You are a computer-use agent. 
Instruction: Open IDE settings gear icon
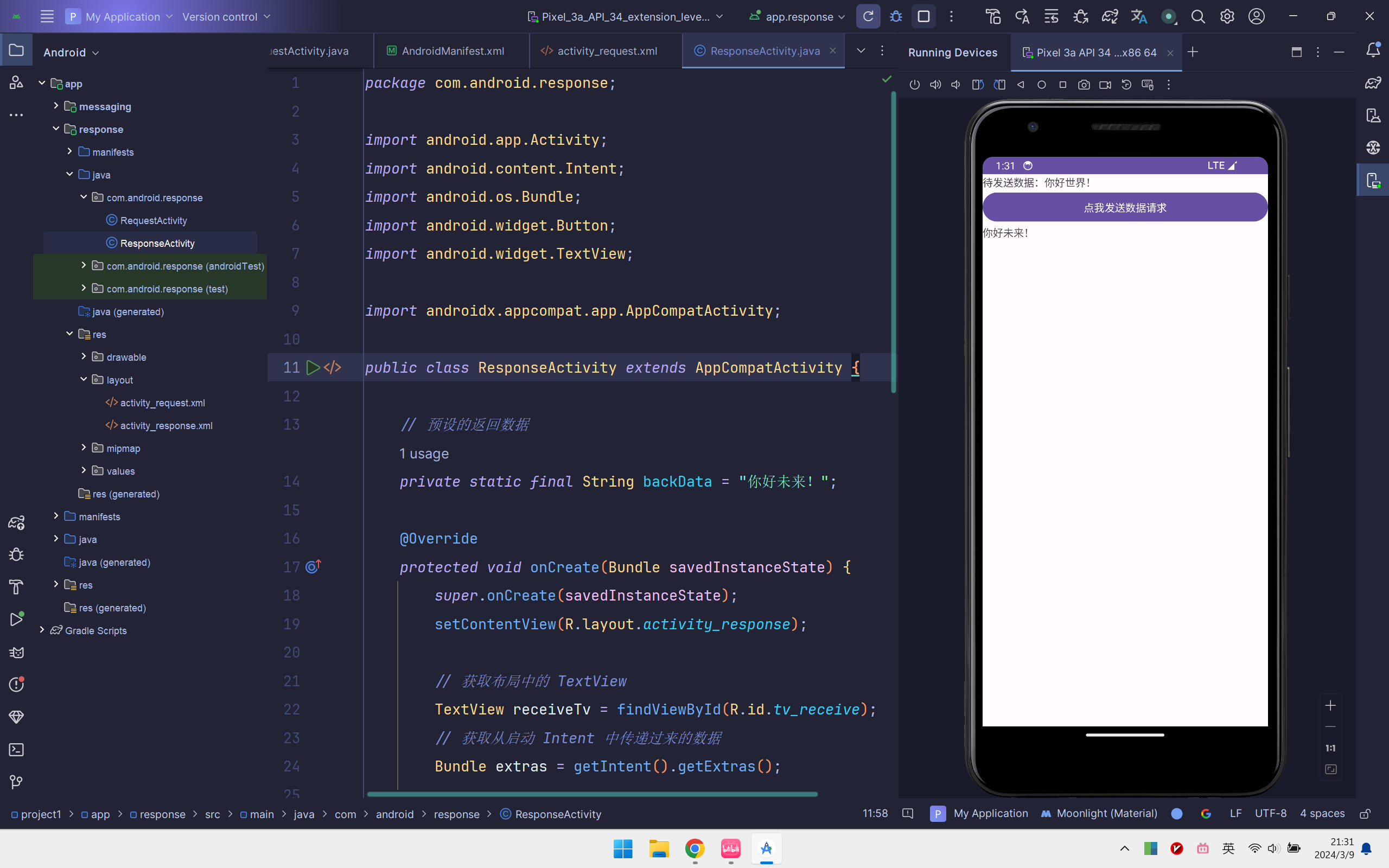pyautogui.click(x=1227, y=17)
